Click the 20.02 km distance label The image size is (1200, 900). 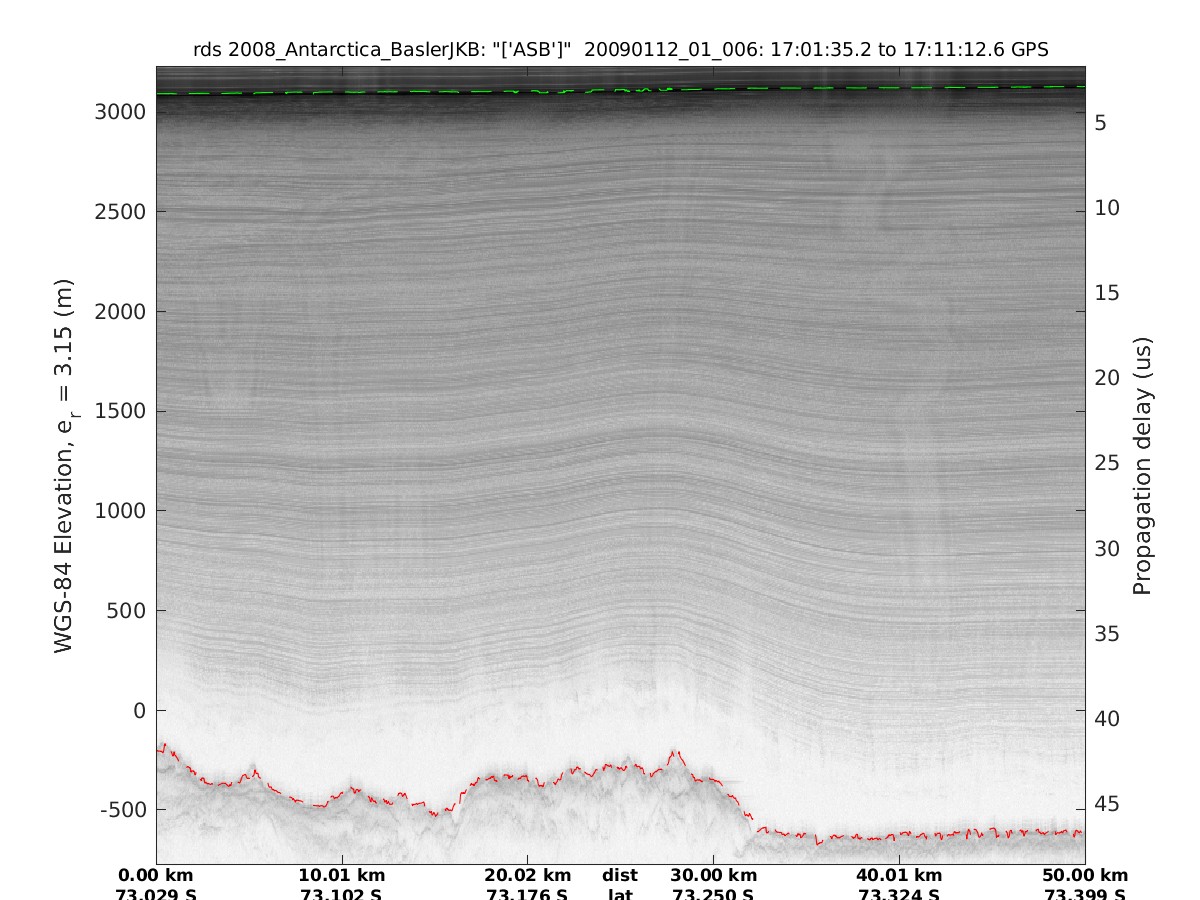pos(527,875)
